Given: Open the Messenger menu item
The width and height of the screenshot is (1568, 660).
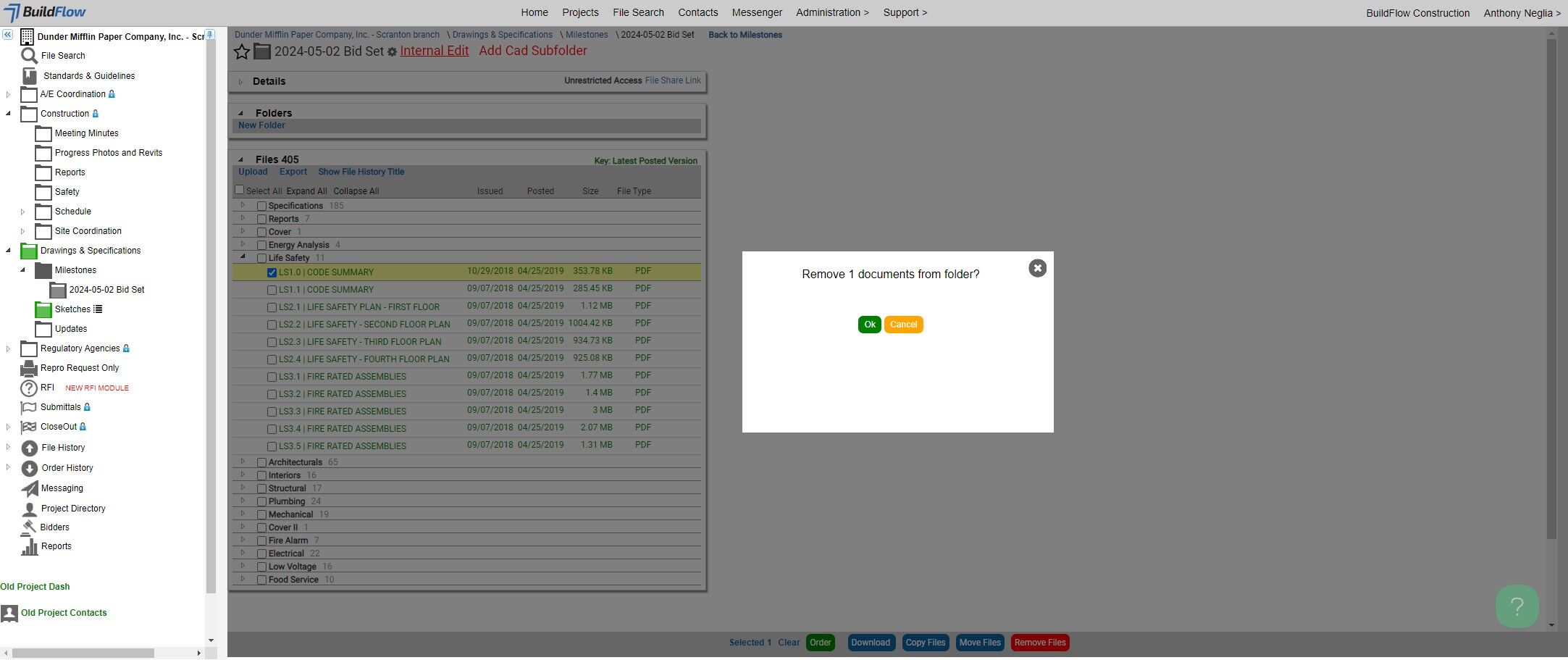Looking at the screenshot, I should pyautogui.click(x=757, y=12).
